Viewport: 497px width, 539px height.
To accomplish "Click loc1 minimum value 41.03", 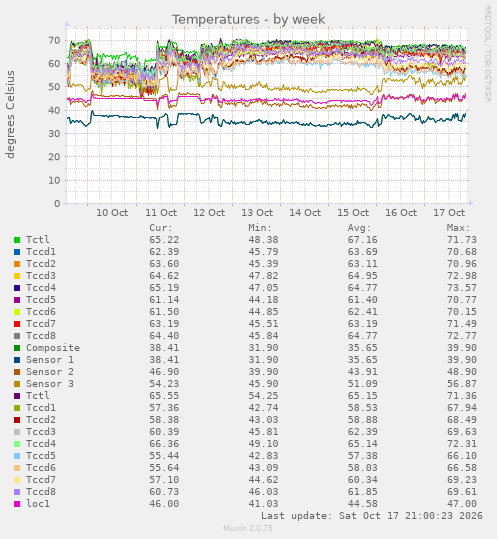I will click(264, 504).
